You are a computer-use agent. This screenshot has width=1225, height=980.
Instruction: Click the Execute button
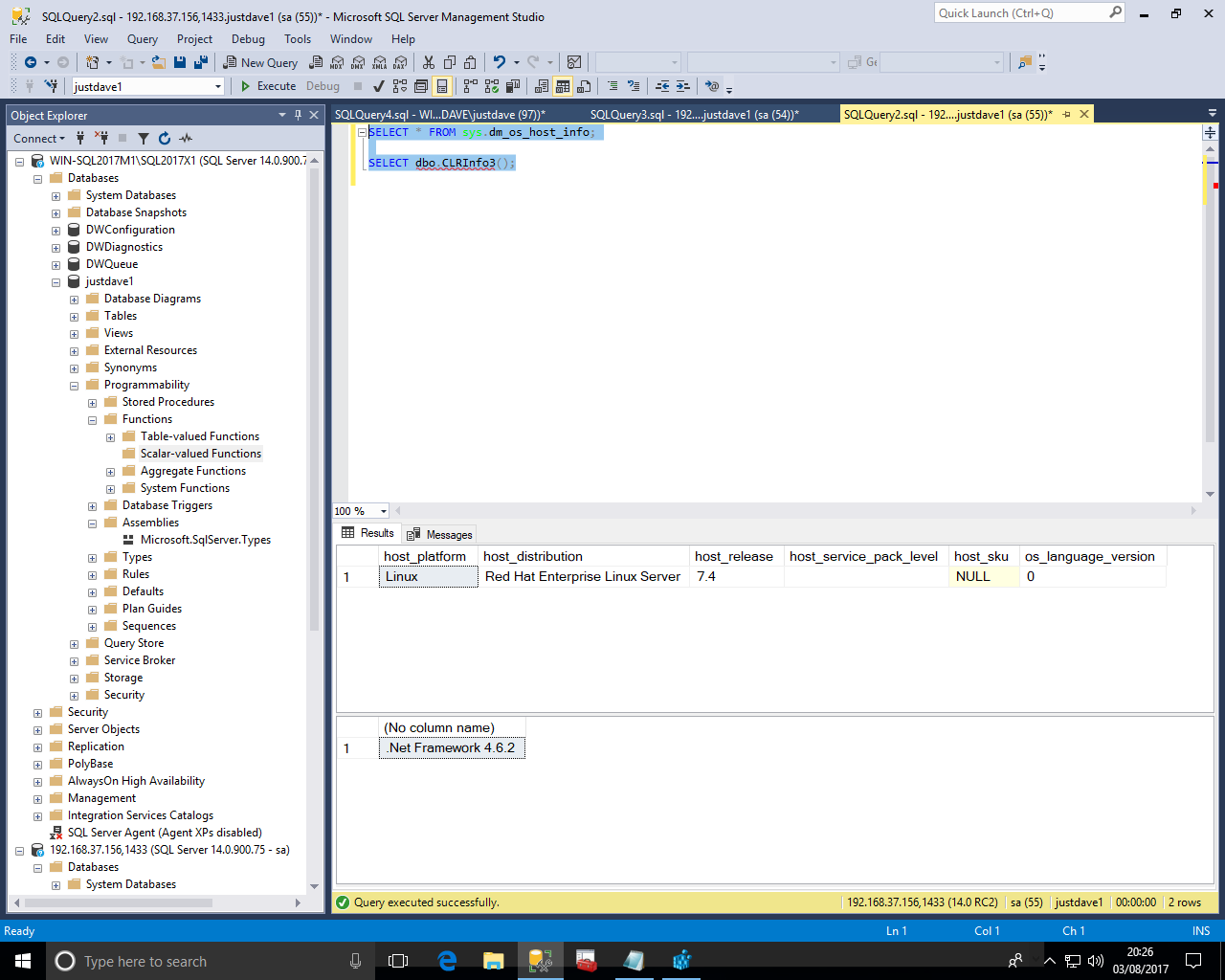(268, 86)
